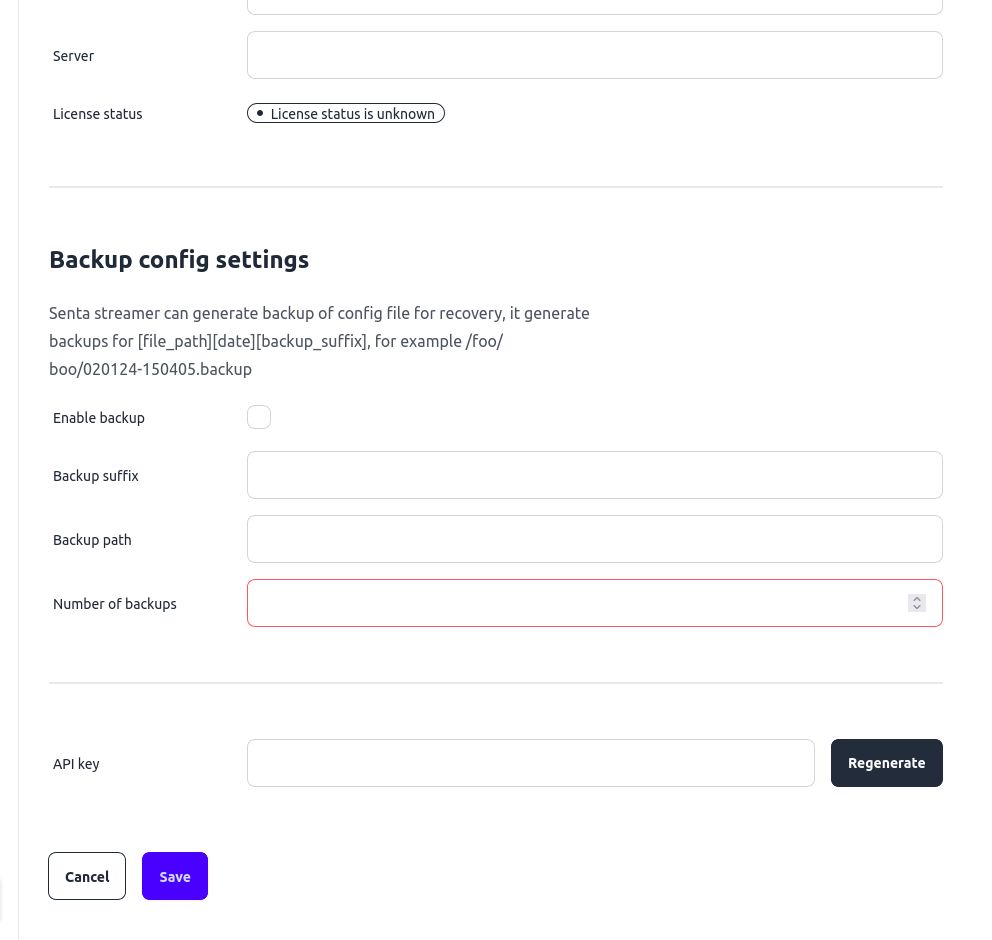
Task: Toggle the Enable backup switch
Action: (259, 417)
